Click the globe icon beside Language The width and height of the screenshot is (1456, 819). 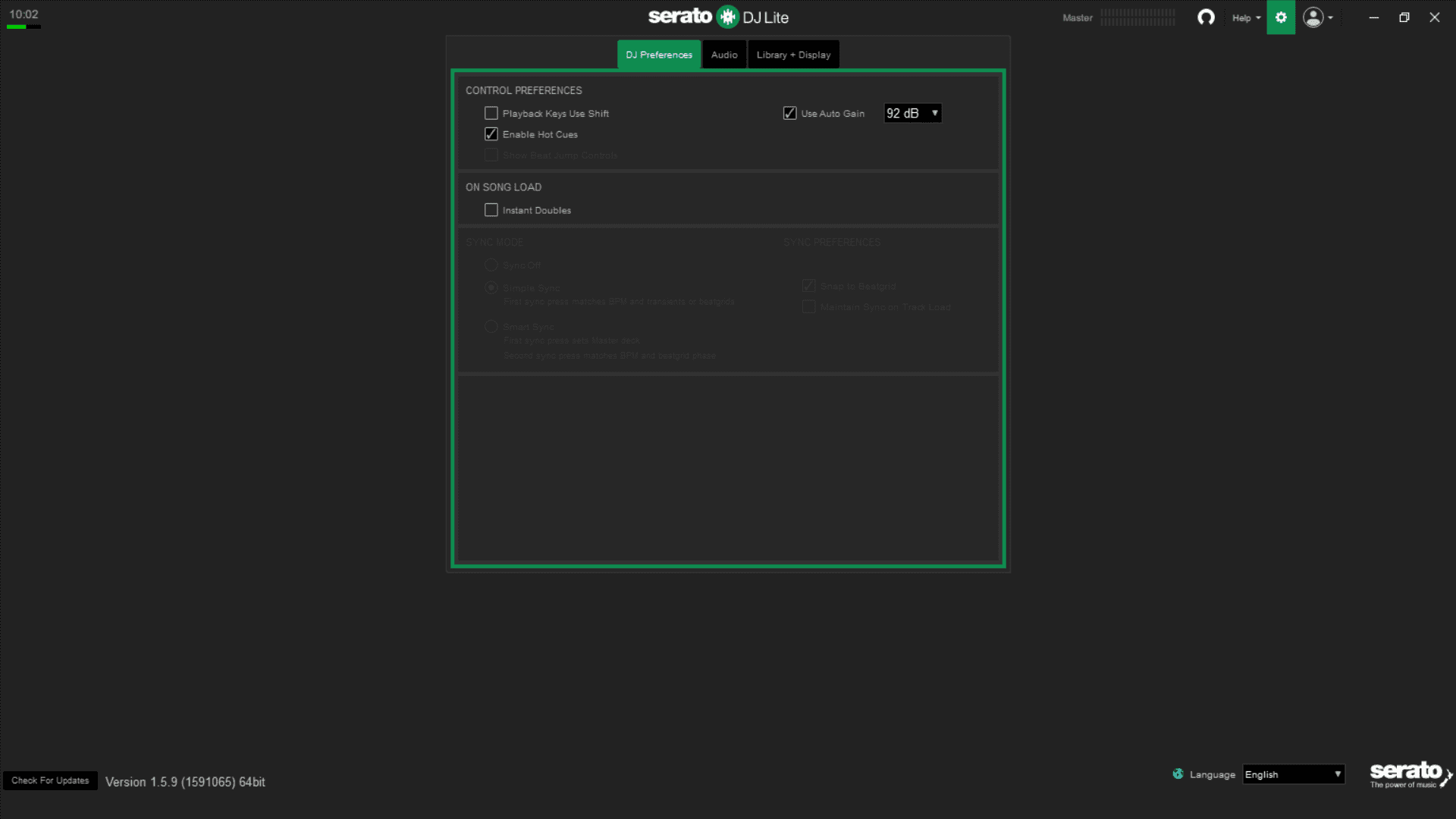[1178, 774]
